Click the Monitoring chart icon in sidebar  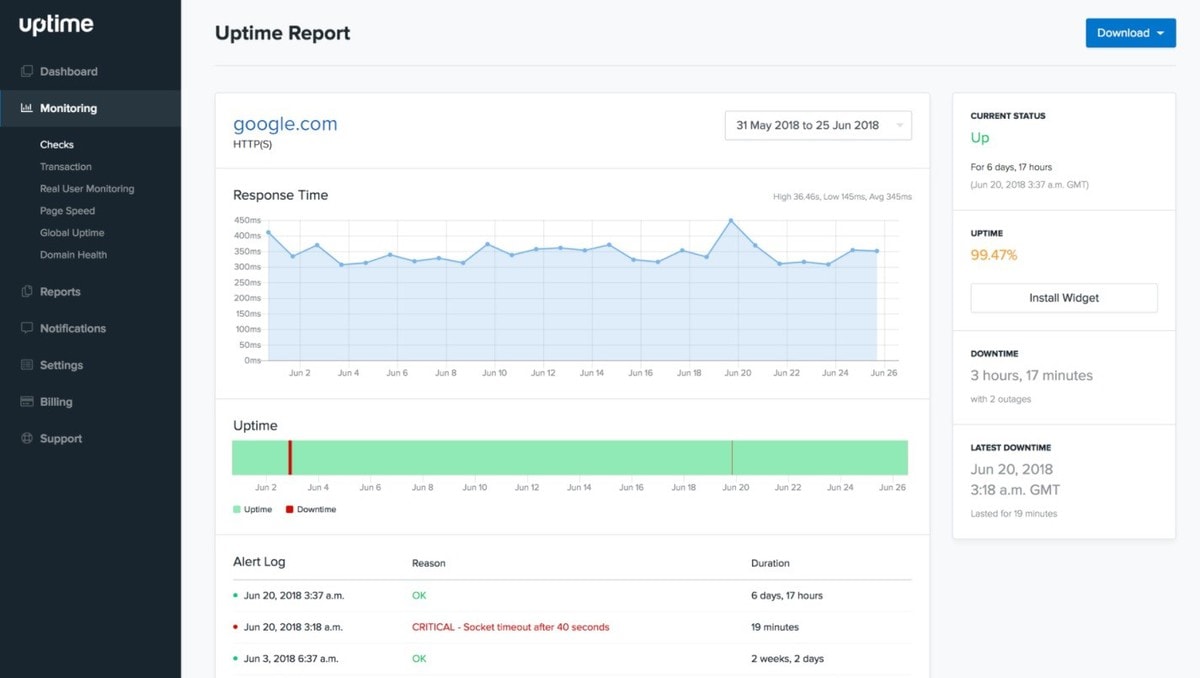(27, 108)
